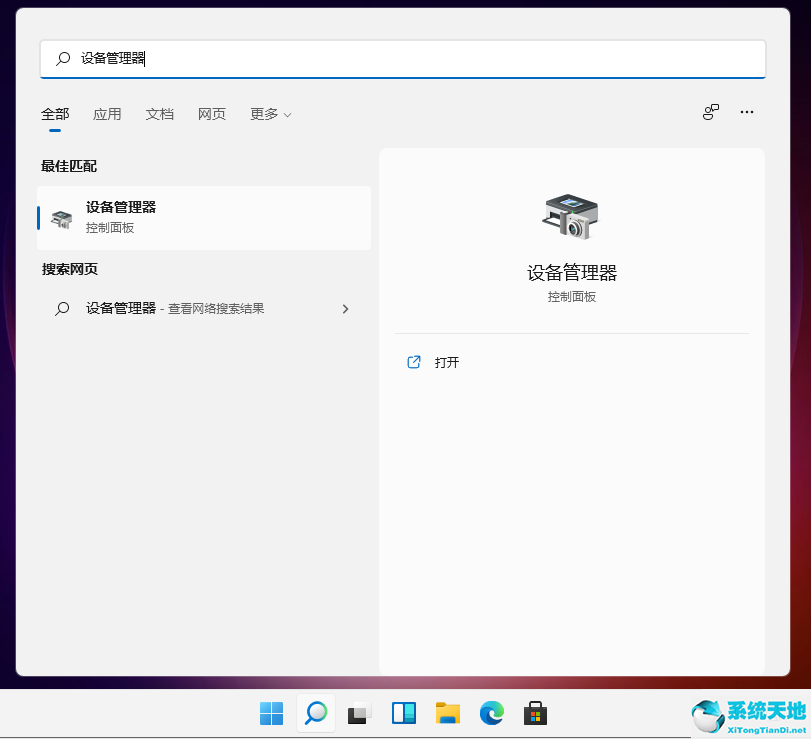Viewport: 811px width, 739px height.
Task: Launch Microsoft Edge from the taskbar
Action: point(491,714)
